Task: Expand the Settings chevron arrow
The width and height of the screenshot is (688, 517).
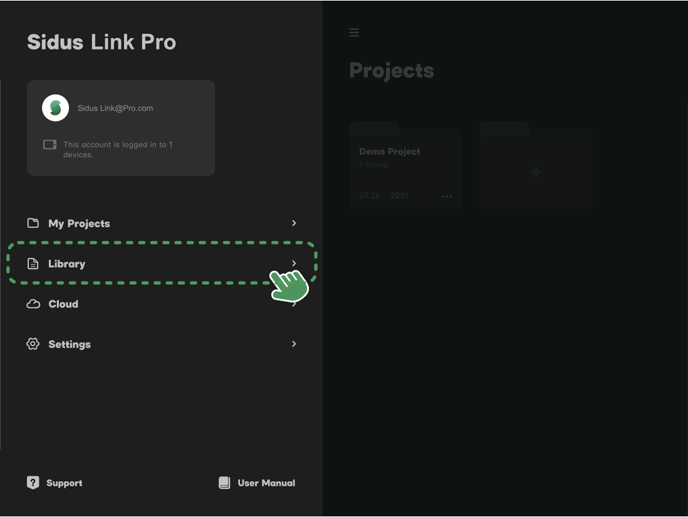Action: click(x=294, y=344)
